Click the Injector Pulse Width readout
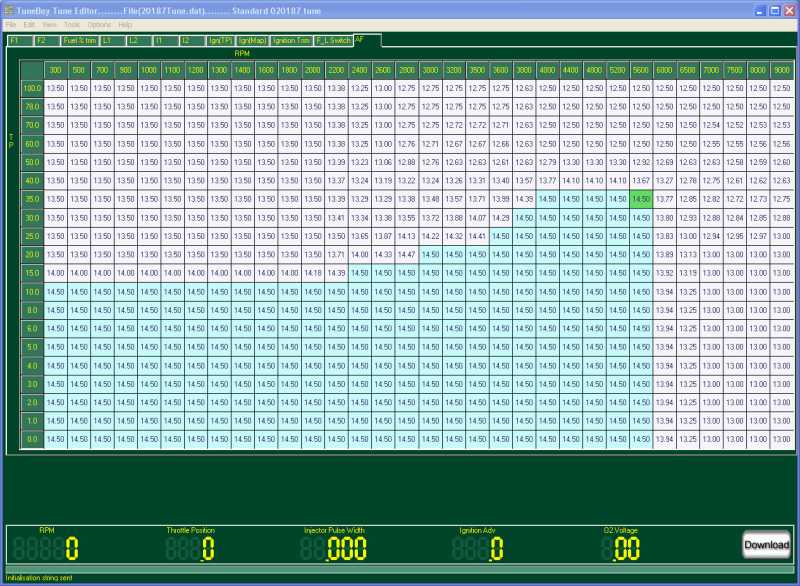The height and width of the screenshot is (586, 800). click(334, 549)
